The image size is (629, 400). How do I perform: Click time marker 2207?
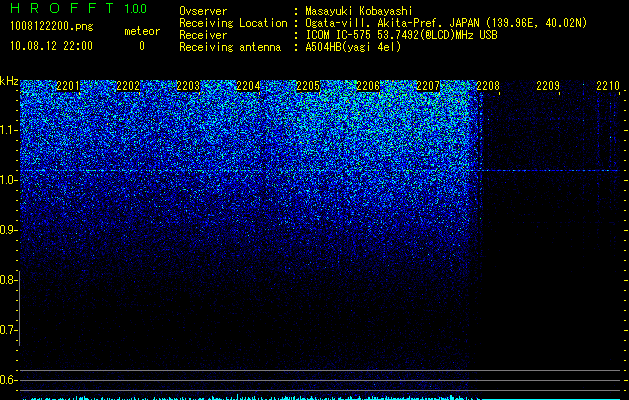pyautogui.click(x=428, y=86)
